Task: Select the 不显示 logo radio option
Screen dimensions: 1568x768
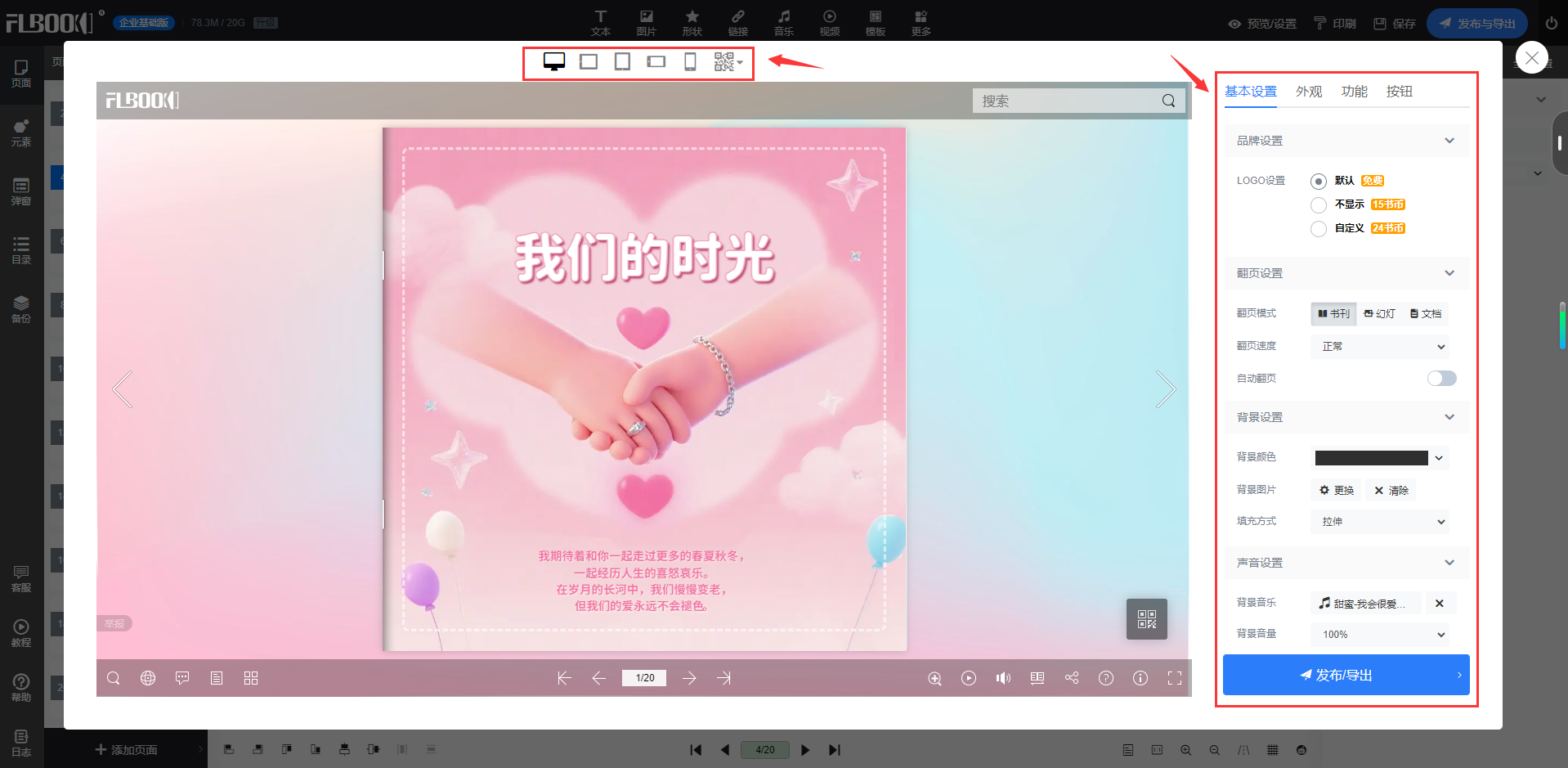Action: [1318, 204]
